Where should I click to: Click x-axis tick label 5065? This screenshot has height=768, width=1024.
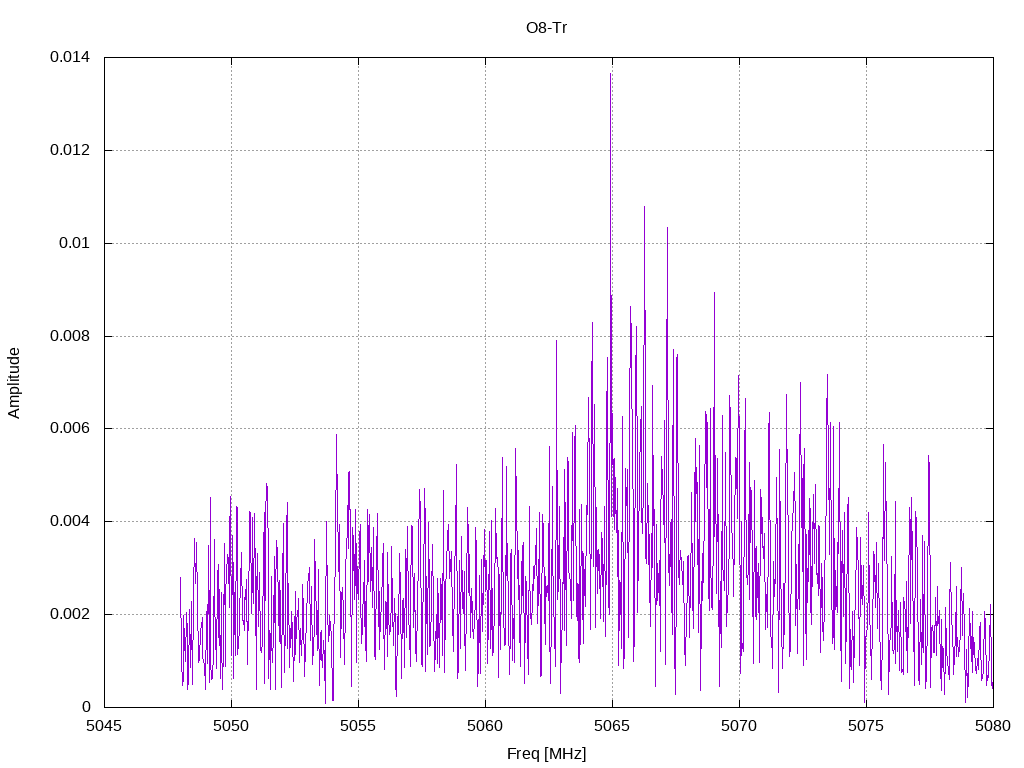(x=612, y=726)
